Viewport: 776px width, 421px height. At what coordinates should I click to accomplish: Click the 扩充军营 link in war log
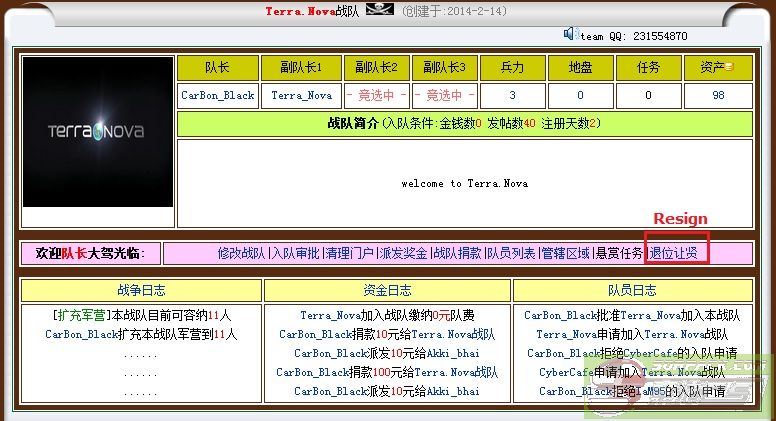(x=78, y=315)
